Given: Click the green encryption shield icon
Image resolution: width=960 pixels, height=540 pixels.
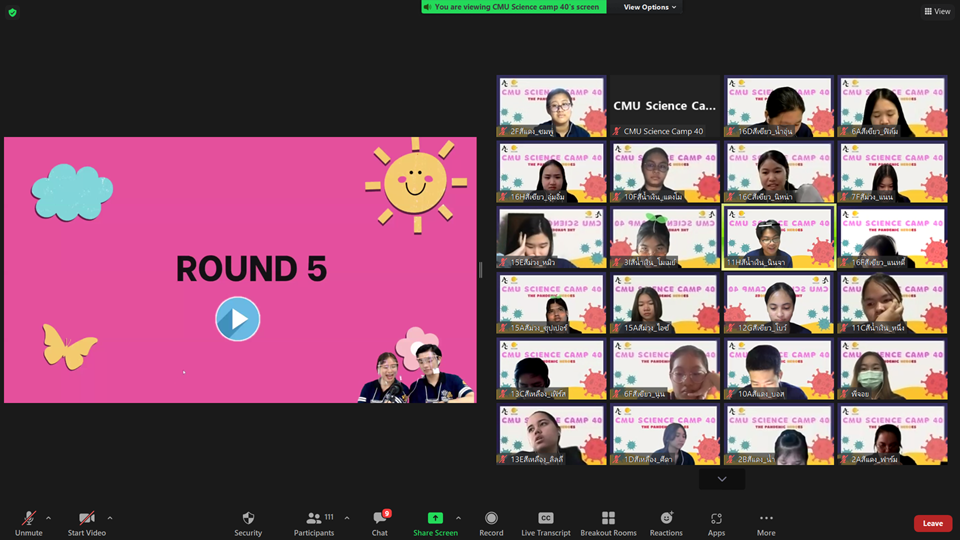Looking at the screenshot, I should point(12,12).
